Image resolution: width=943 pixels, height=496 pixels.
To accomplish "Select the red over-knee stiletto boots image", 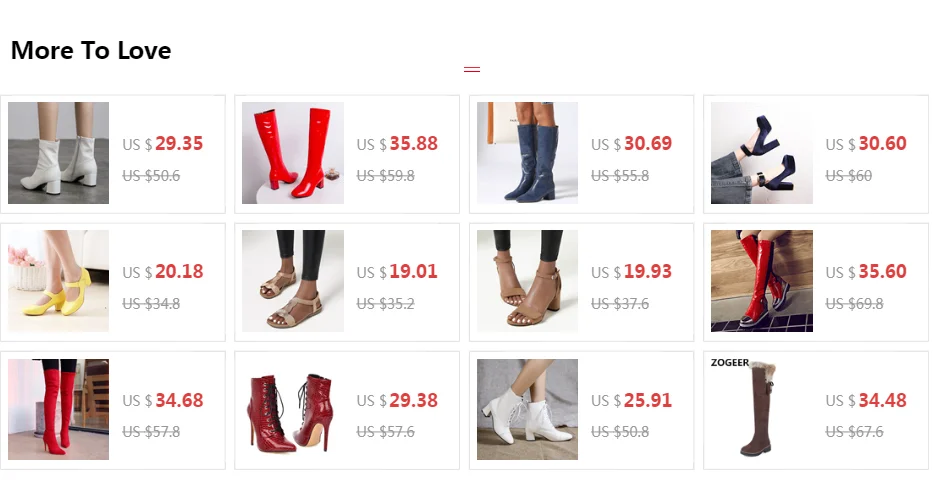I will [x=58, y=409].
